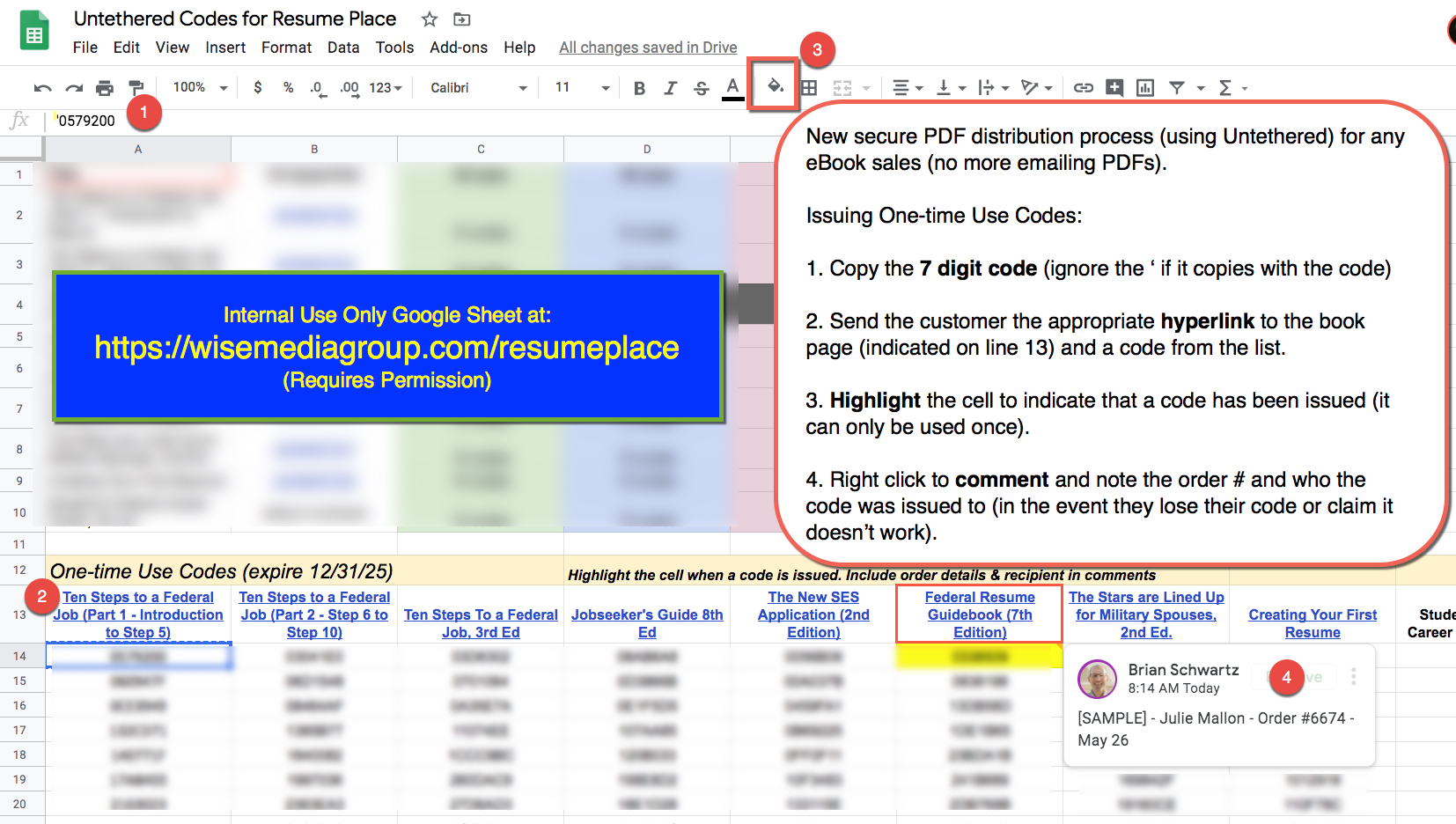Decrease decimal places icon
The height and width of the screenshot is (824, 1456).
[x=318, y=88]
